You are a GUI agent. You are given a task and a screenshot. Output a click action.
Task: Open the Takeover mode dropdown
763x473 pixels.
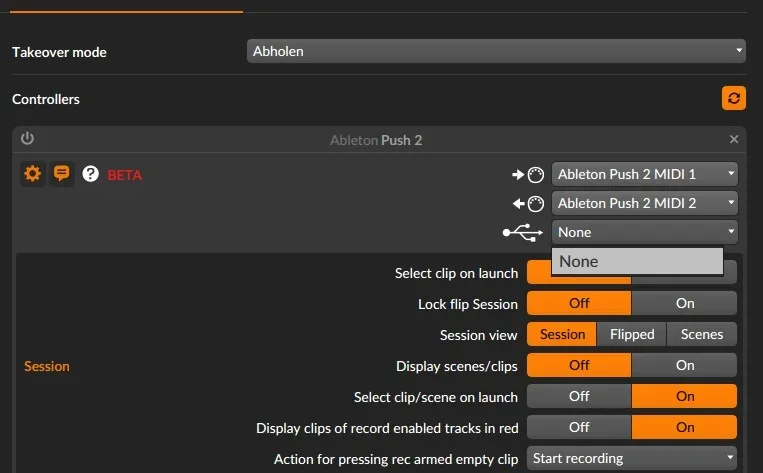tap(496, 51)
